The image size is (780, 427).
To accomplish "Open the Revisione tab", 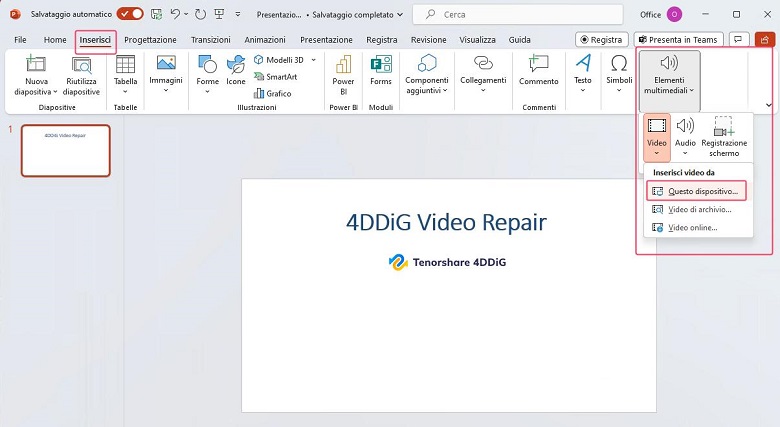I will 428,40.
